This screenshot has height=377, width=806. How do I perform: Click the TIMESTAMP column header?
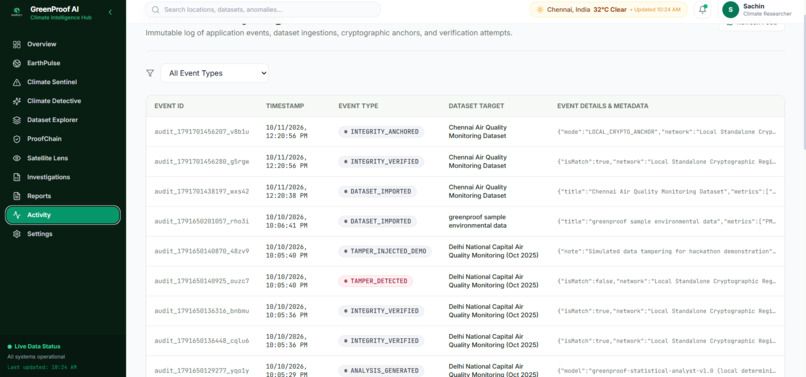click(x=285, y=106)
